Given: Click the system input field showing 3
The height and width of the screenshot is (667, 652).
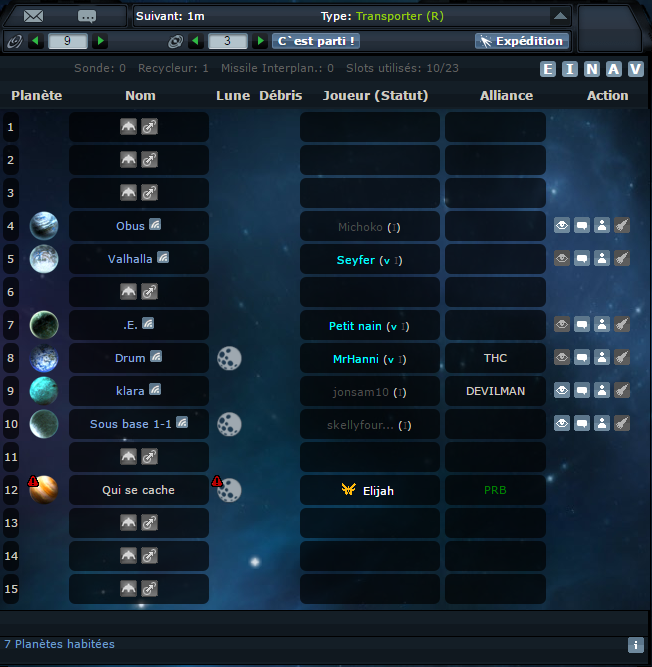Looking at the screenshot, I should click(x=228, y=41).
